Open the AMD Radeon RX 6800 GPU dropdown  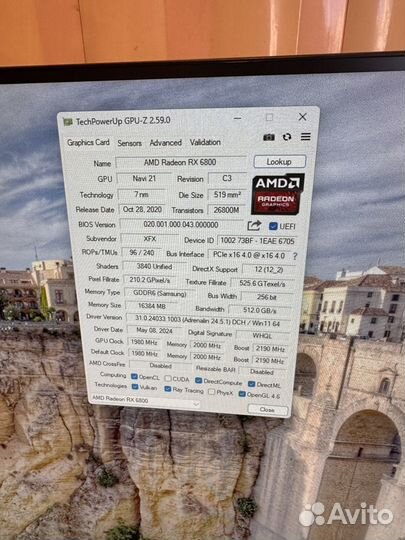pos(145,401)
